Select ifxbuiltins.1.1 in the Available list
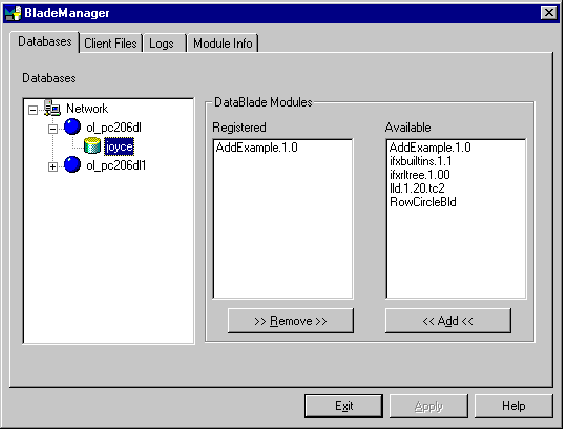Viewport: 563px width, 429px height. point(420,161)
